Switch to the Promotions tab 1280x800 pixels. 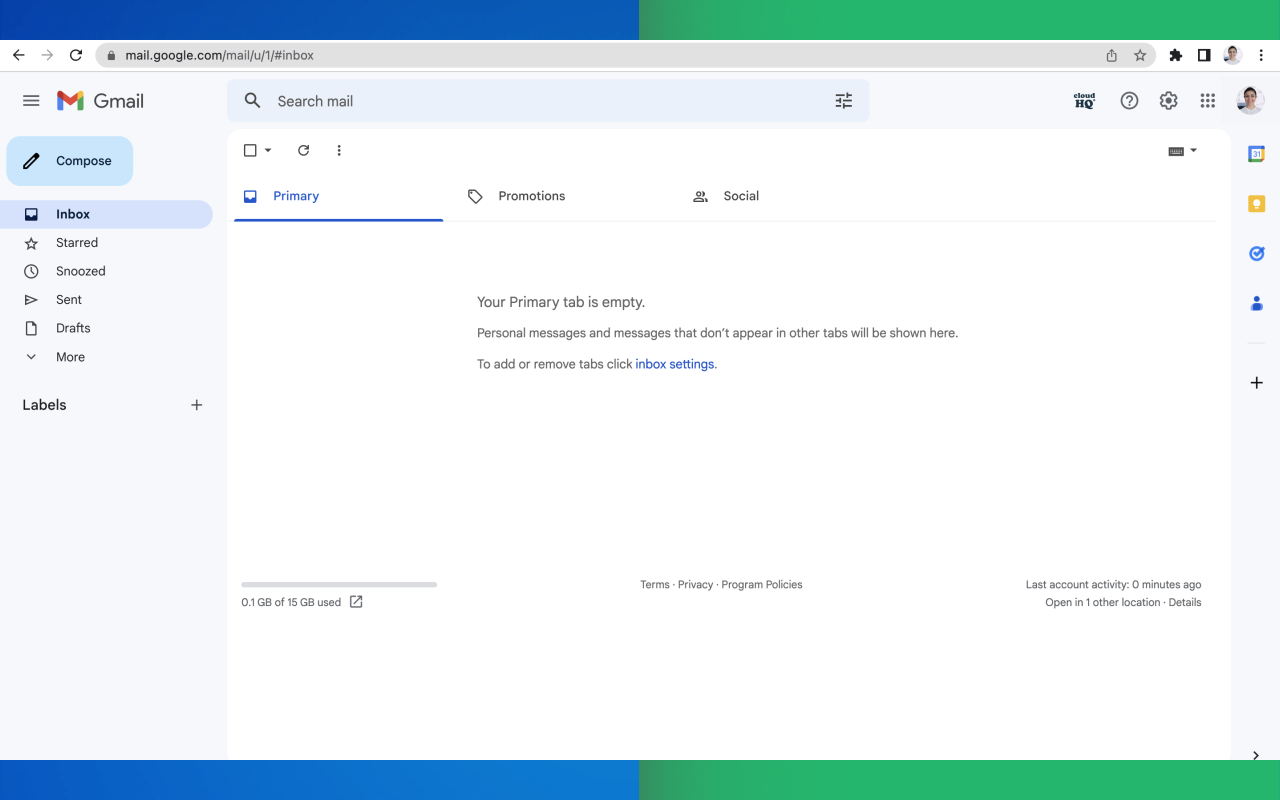531,196
